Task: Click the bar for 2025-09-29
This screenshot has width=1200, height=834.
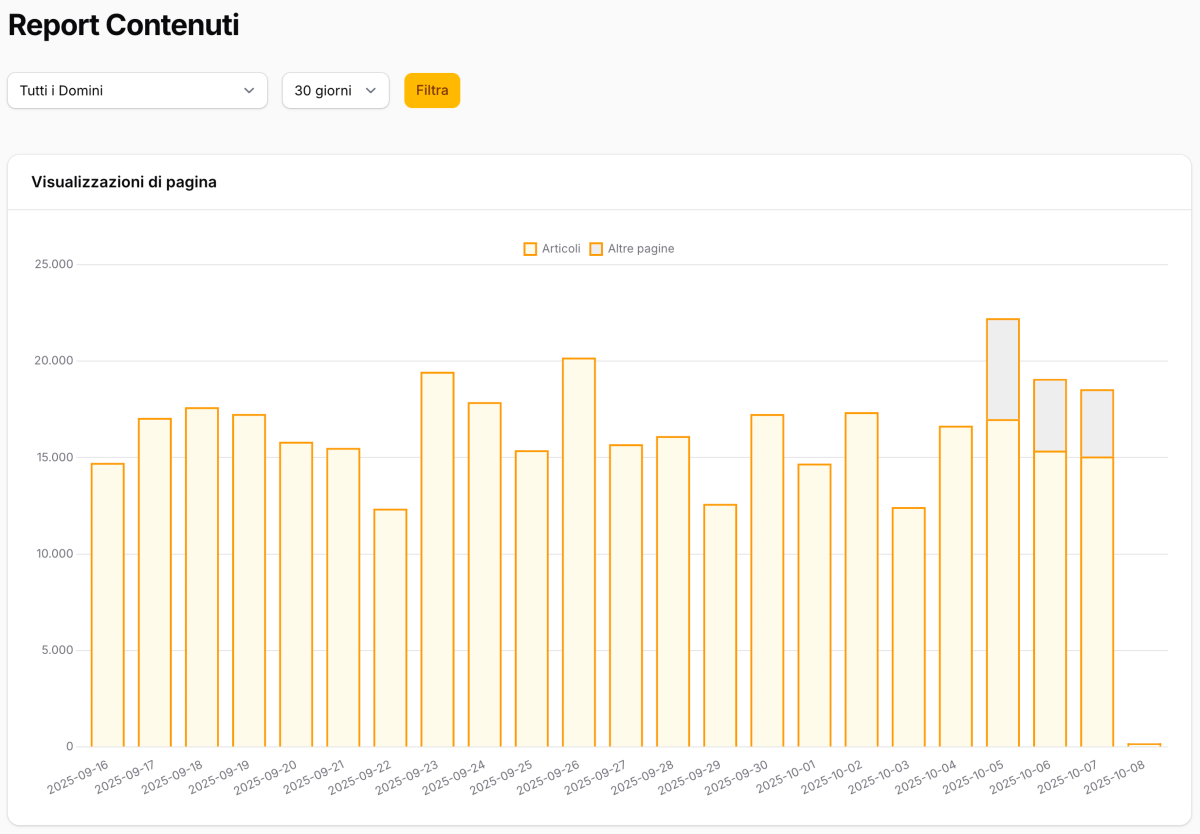Action: [x=720, y=625]
